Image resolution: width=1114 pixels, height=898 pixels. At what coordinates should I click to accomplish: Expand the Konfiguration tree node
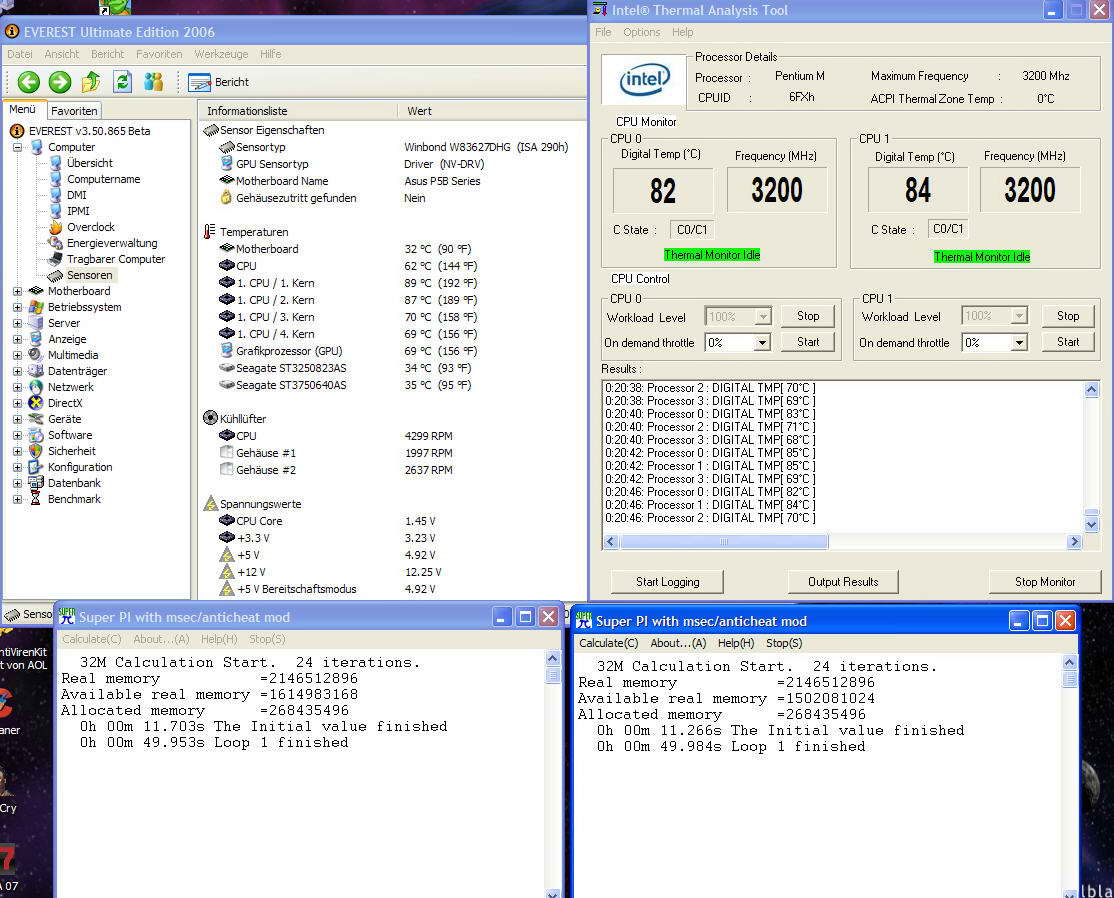17,467
